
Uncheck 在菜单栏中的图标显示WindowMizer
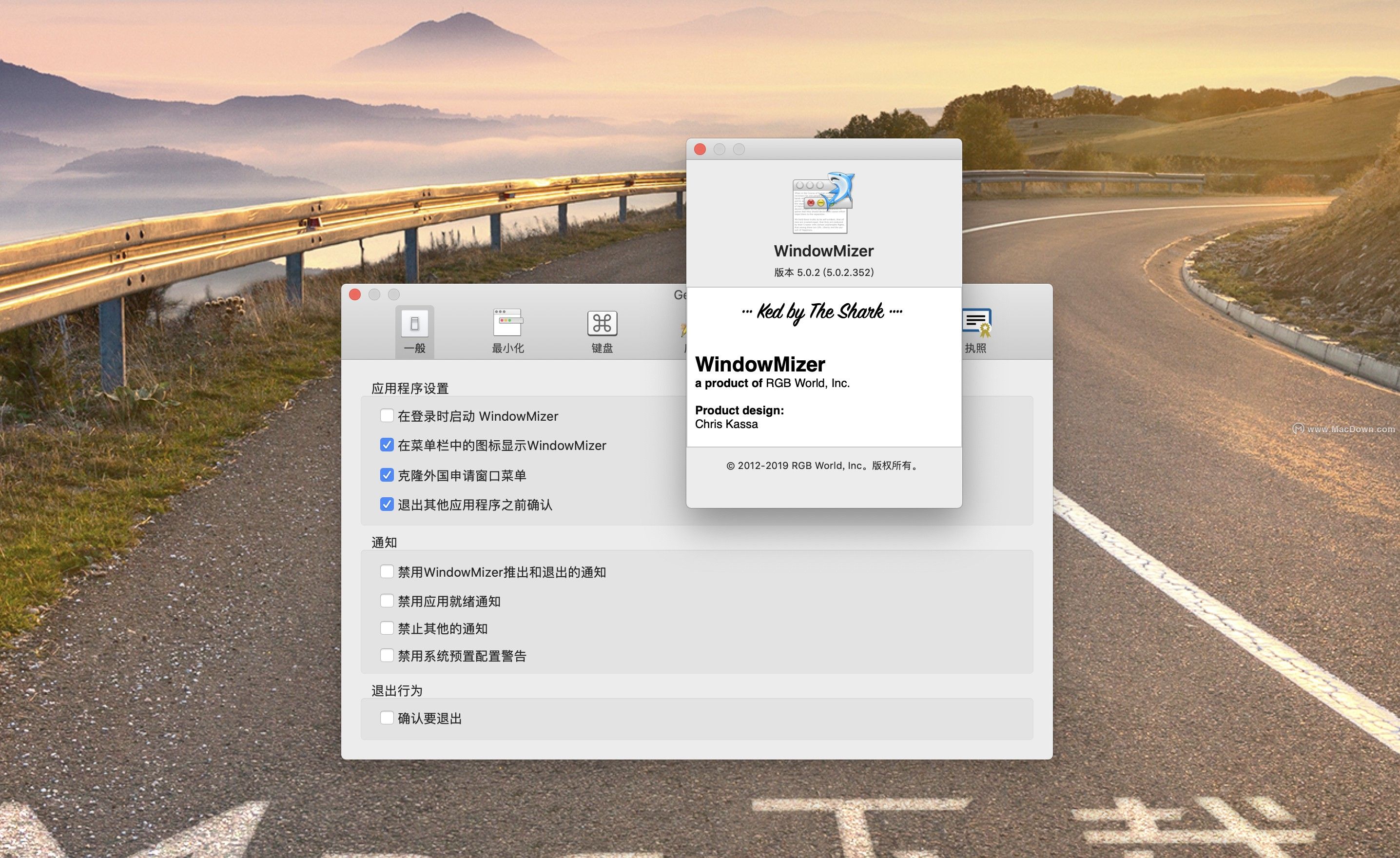coord(387,445)
